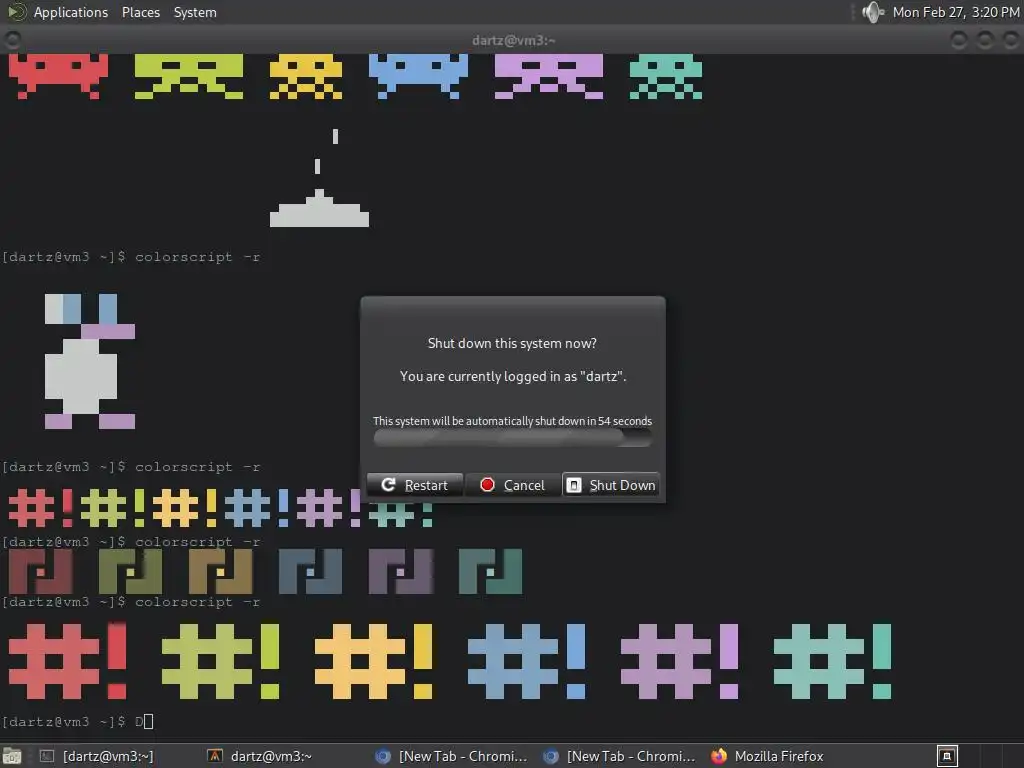Click the second Chromium icon in taskbar

(x=551, y=756)
